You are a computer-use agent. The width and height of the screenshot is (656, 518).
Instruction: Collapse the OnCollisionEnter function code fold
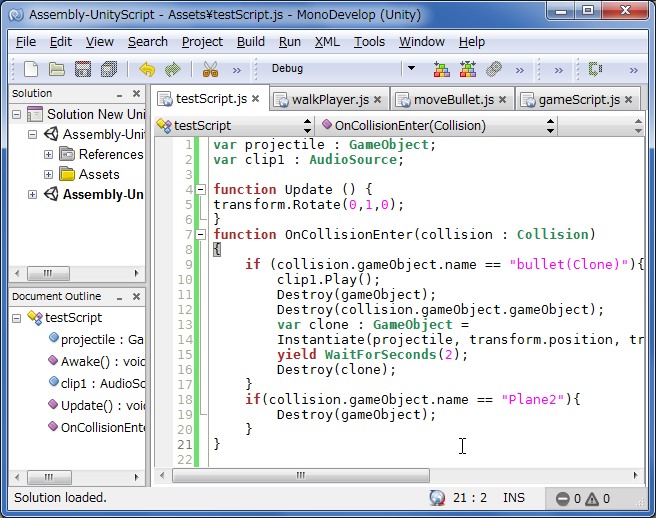pos(201,235)
